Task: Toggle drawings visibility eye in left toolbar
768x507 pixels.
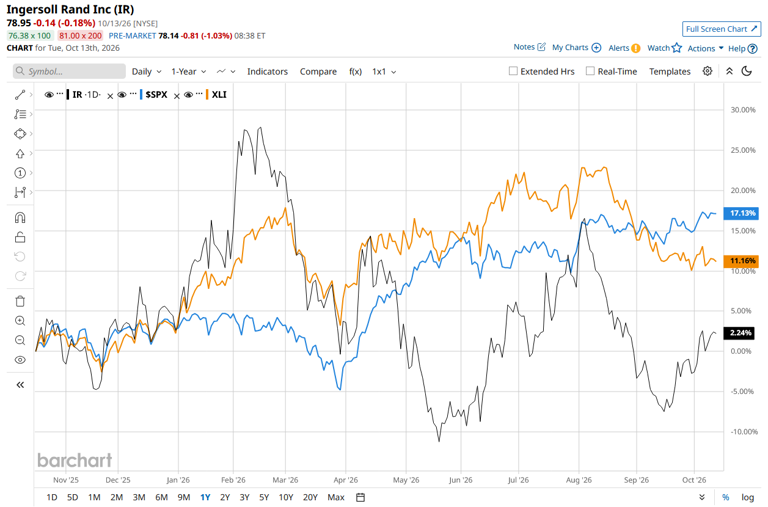Action: [x=20, y=360]
